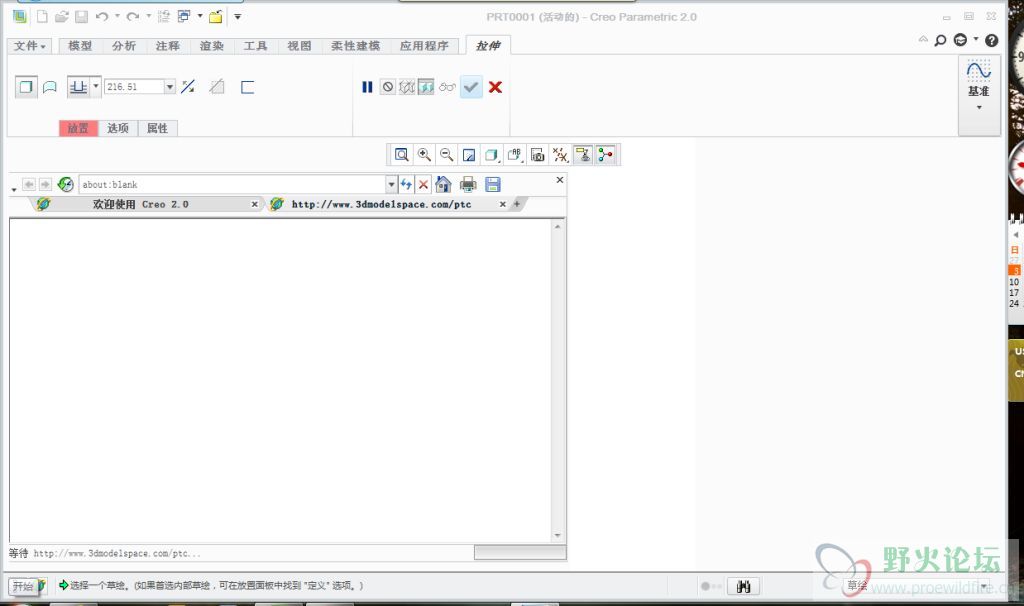
Task: Click the datum display filters icon
Action: 560,155
